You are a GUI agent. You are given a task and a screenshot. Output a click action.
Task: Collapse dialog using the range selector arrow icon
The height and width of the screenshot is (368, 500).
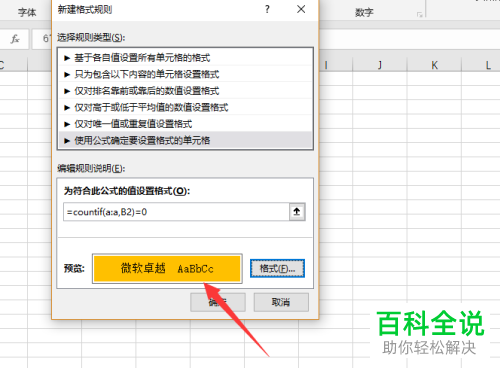tap(297, 212)
